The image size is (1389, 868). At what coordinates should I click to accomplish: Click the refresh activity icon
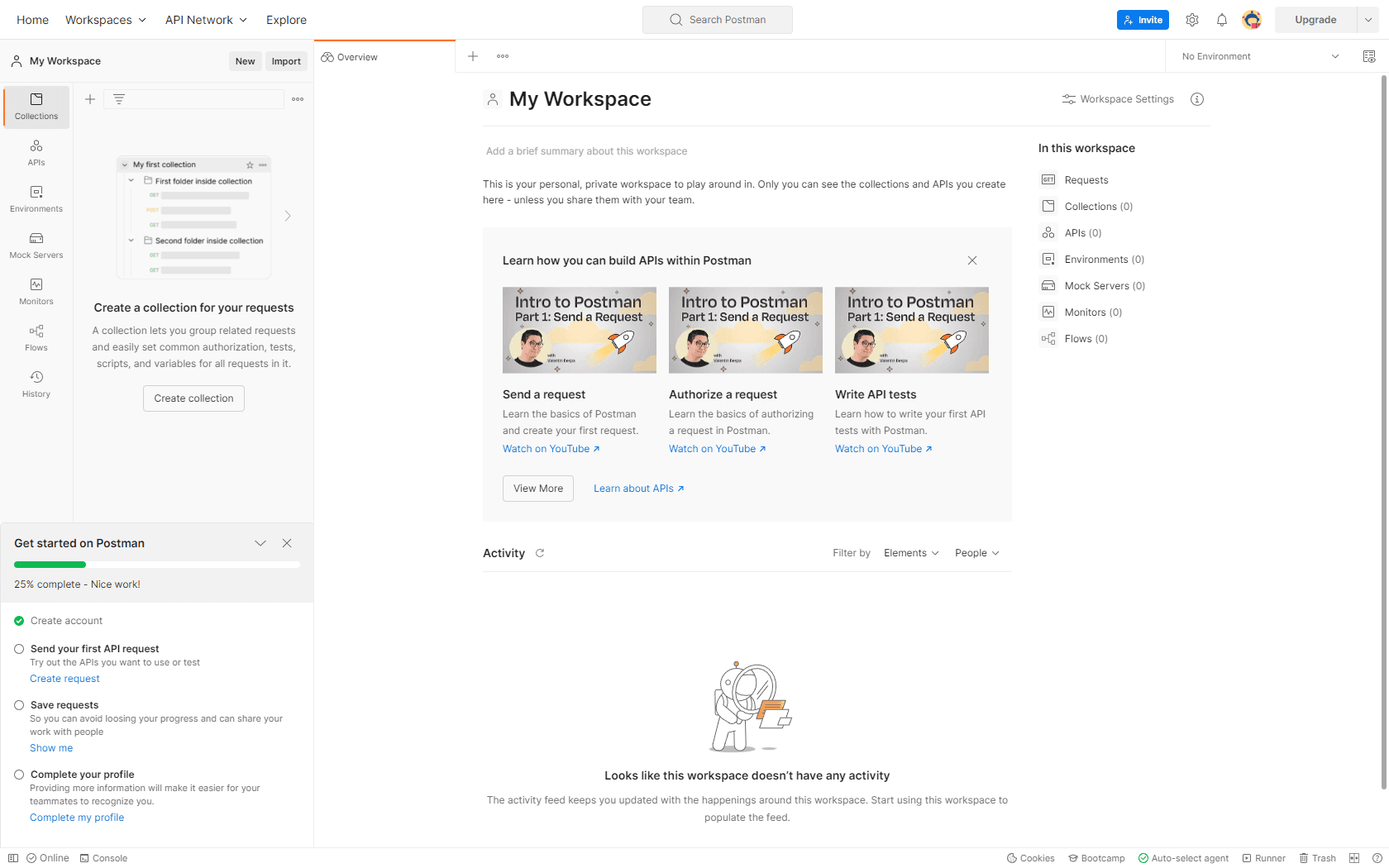(540, 553)
